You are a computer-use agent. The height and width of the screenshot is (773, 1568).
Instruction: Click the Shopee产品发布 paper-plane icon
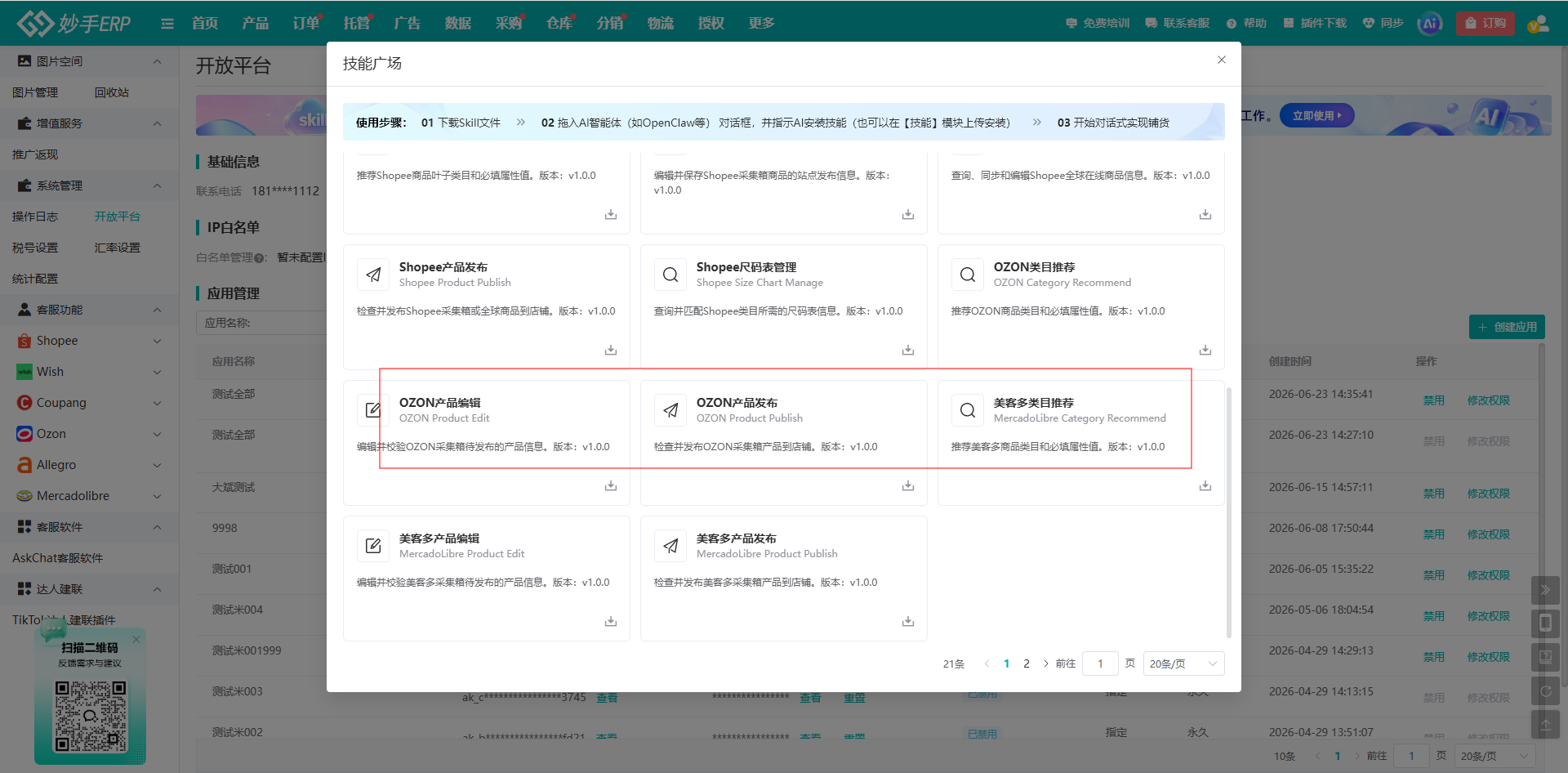[373, 275]
